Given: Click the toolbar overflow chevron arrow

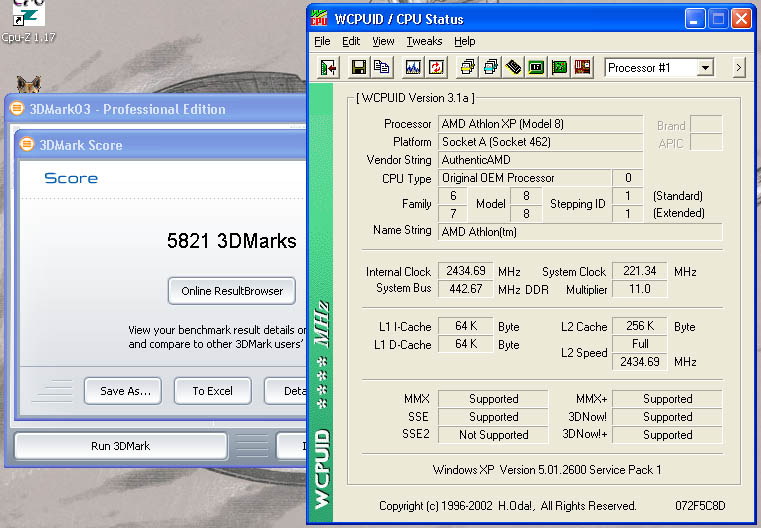Looking at the screenshot, I should pyautogui.click(x=739, y=67).
